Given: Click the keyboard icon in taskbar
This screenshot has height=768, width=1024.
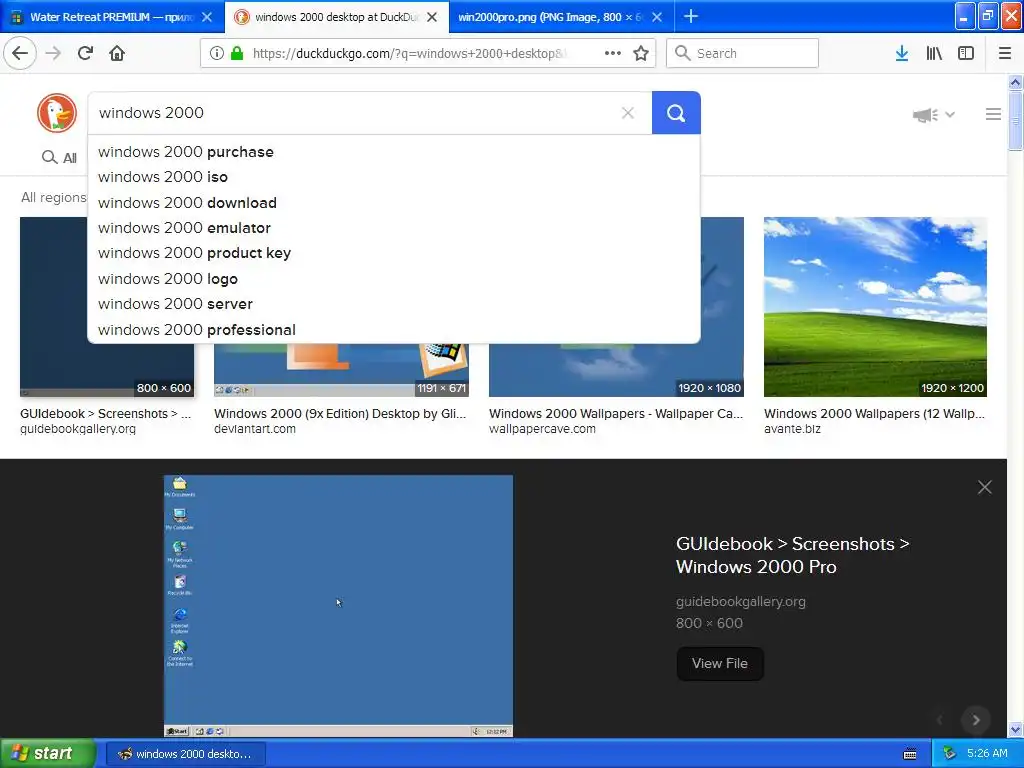Looking at the screenshot, I should click(x=910, y=754).
